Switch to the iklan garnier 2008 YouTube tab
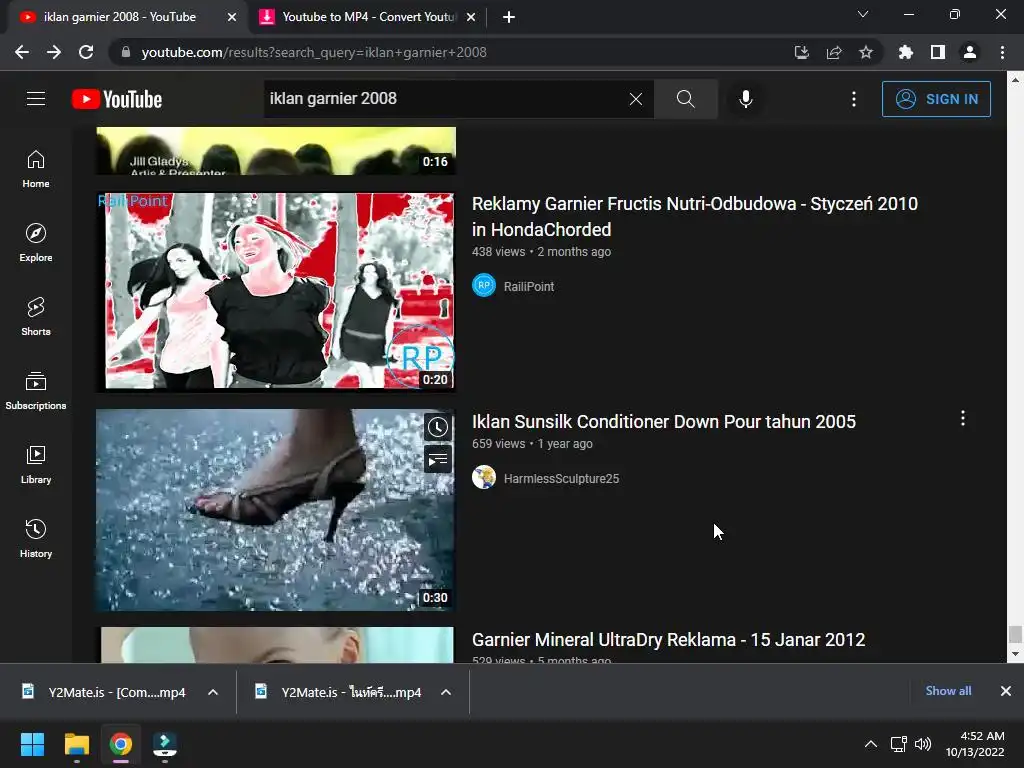The height and width of the screenshot is (768, 1024). pos(120,17)
